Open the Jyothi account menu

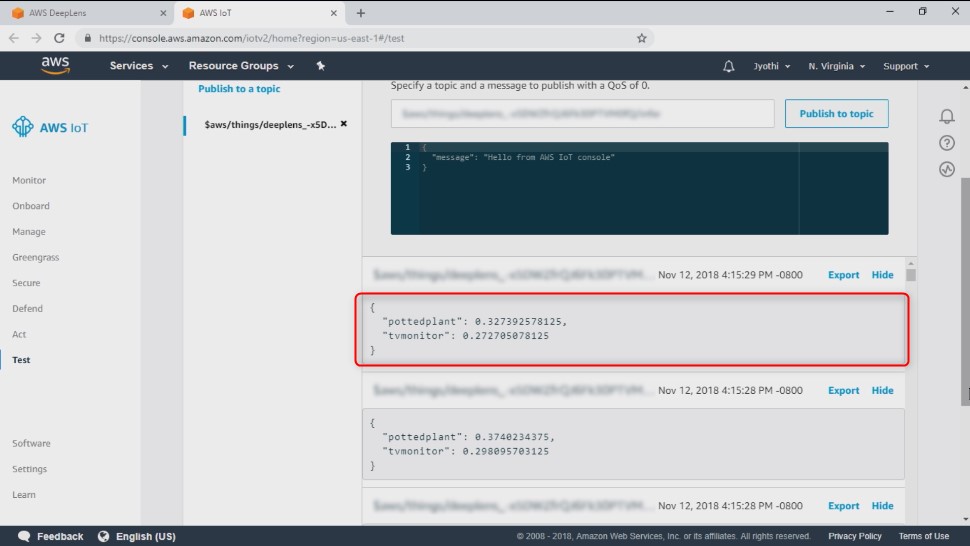(771, 66)
